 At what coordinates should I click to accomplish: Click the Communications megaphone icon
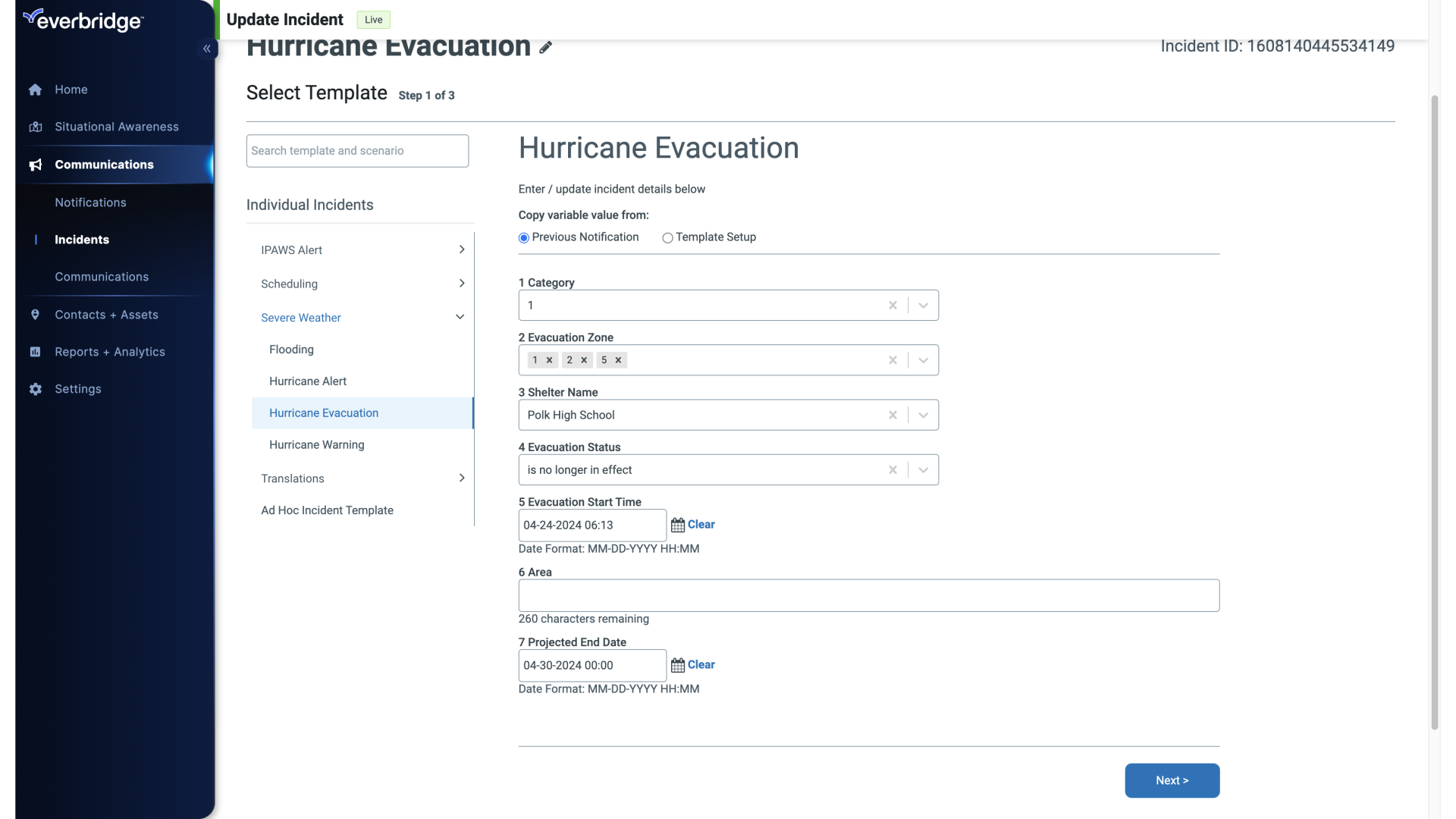click(35, 165)
